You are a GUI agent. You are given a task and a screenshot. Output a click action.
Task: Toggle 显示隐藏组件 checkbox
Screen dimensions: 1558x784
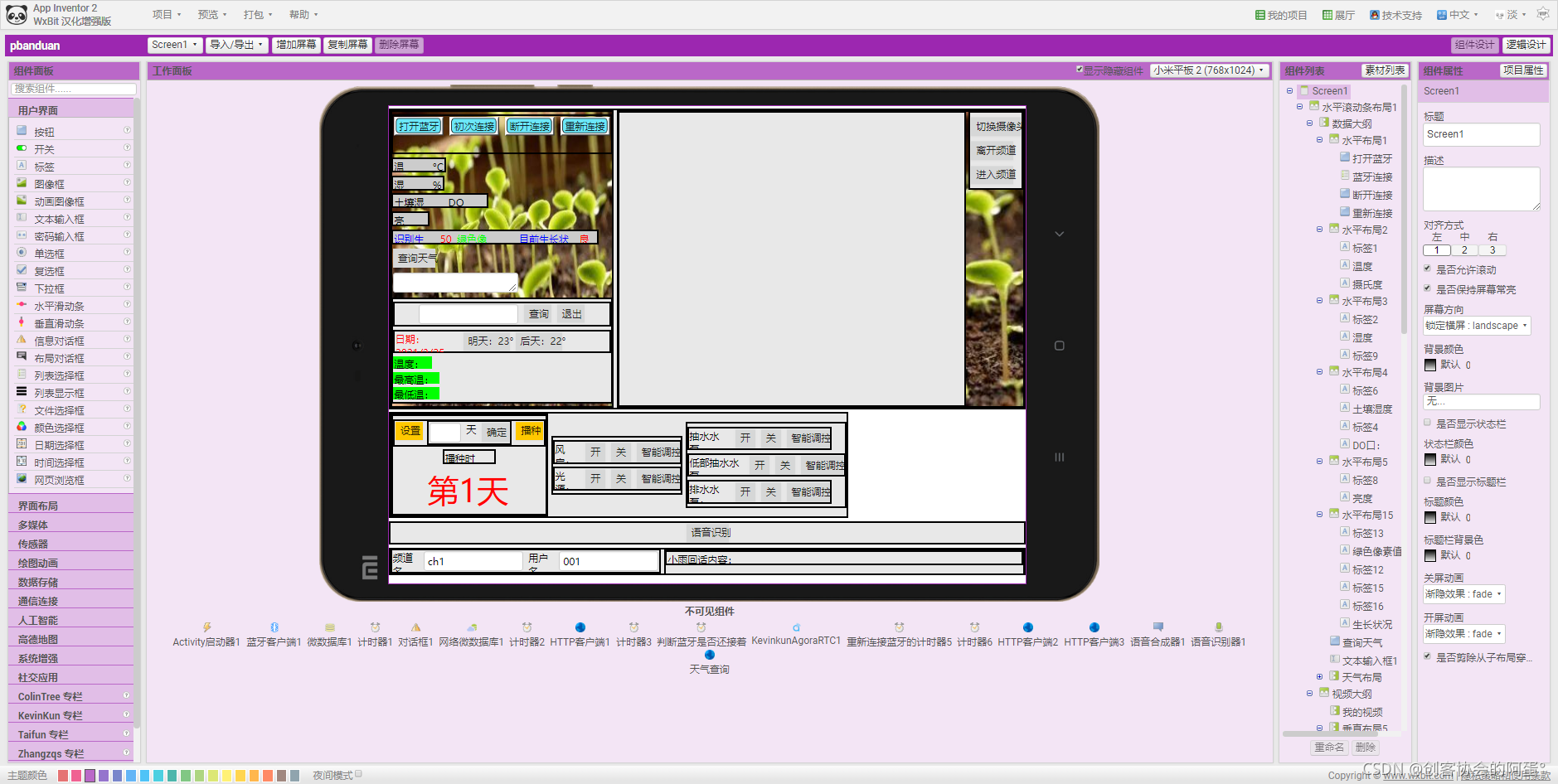(1079, 70)
